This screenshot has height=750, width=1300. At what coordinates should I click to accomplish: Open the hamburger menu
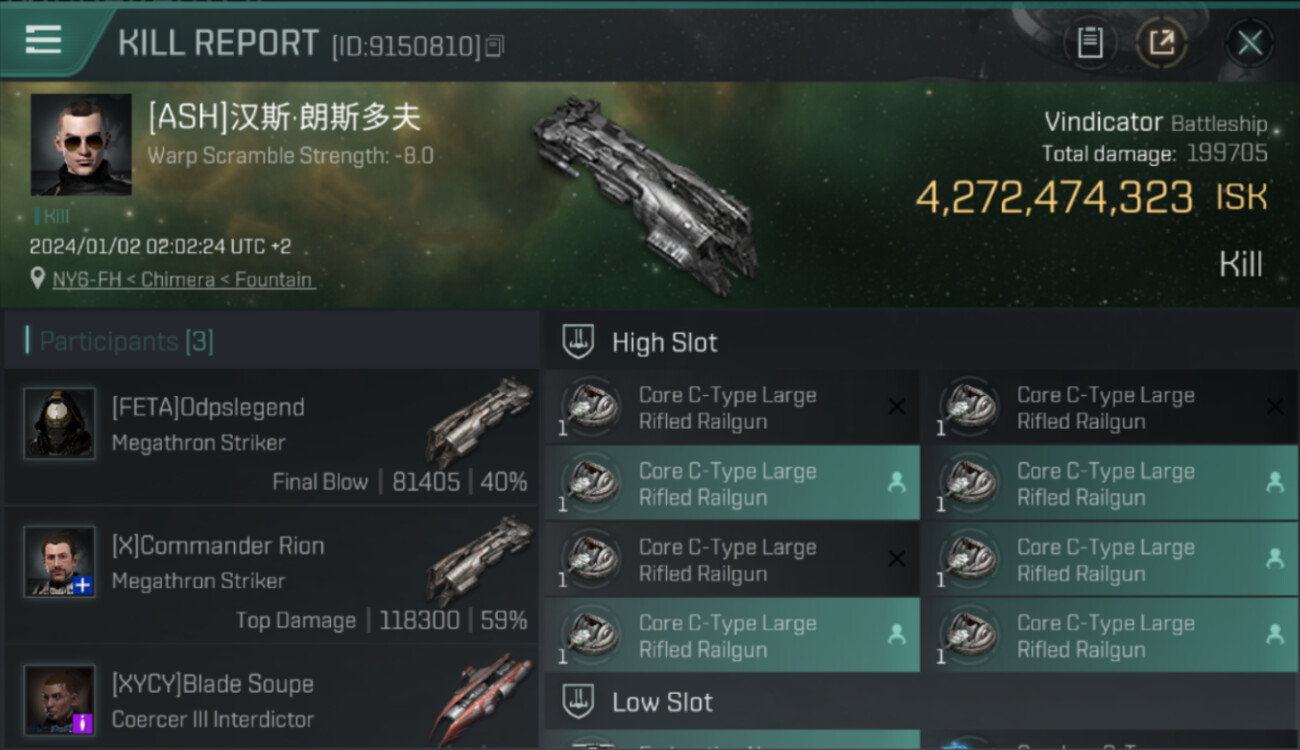tap(43, 40)
